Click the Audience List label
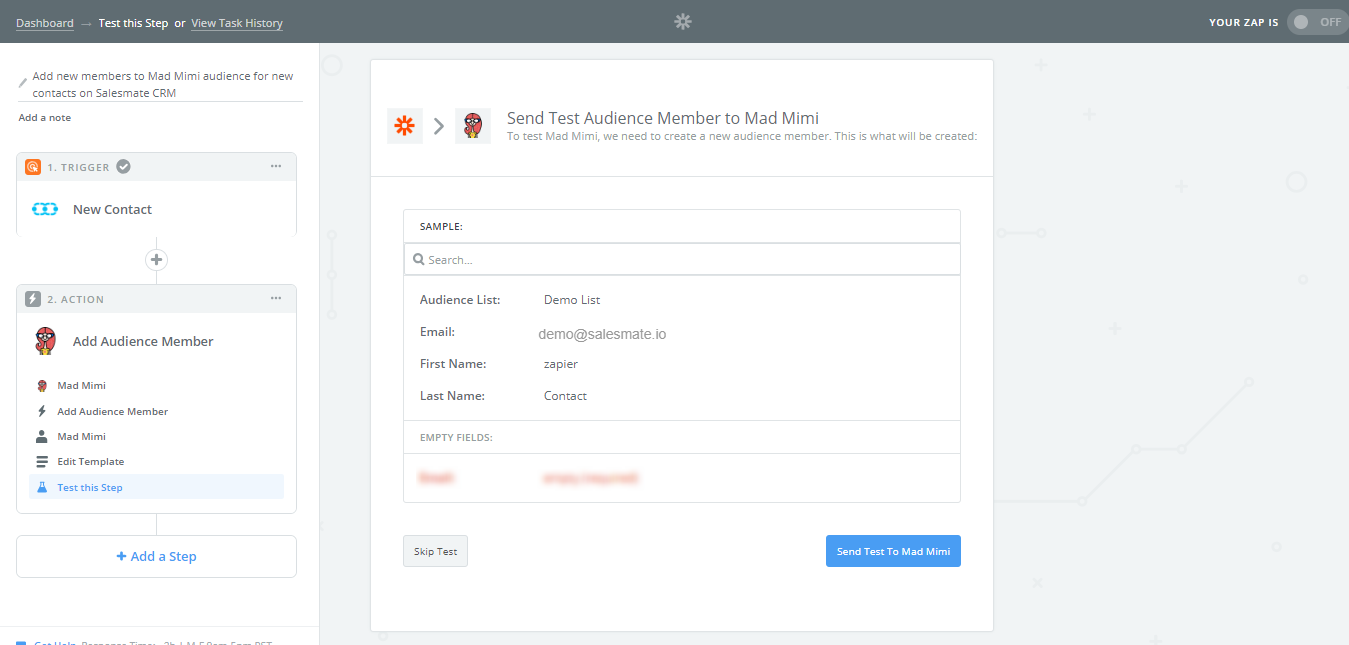 pyautogui.click(x=460, y=300)
